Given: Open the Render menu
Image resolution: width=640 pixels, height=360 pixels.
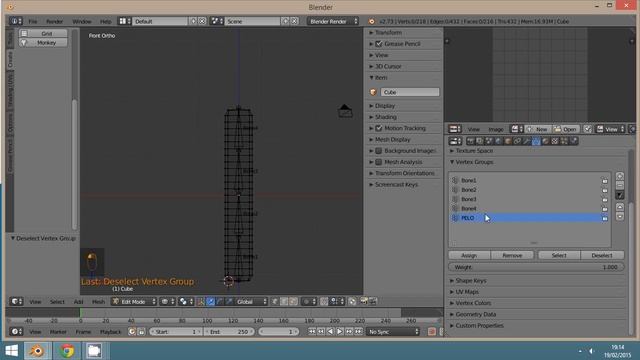Looking at the screenshot, I should (x=54, y=21).
